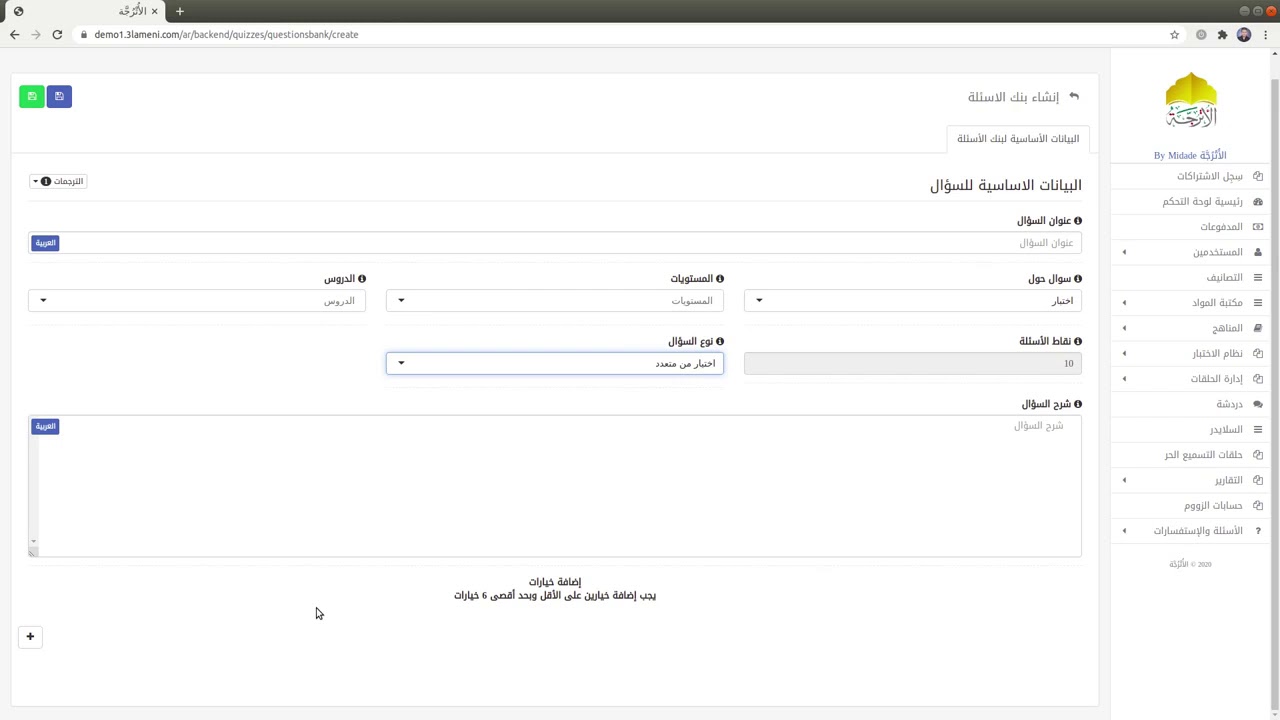Click the info icon beside المستويات label

point(719,279)
